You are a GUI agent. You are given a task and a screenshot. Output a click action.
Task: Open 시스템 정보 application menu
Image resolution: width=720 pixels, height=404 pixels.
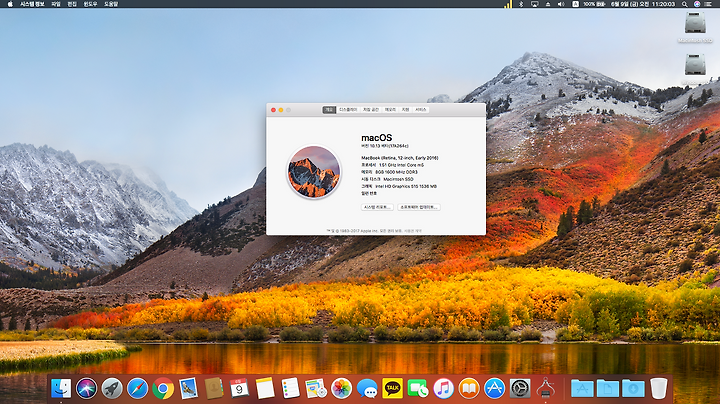coord(32,4)
